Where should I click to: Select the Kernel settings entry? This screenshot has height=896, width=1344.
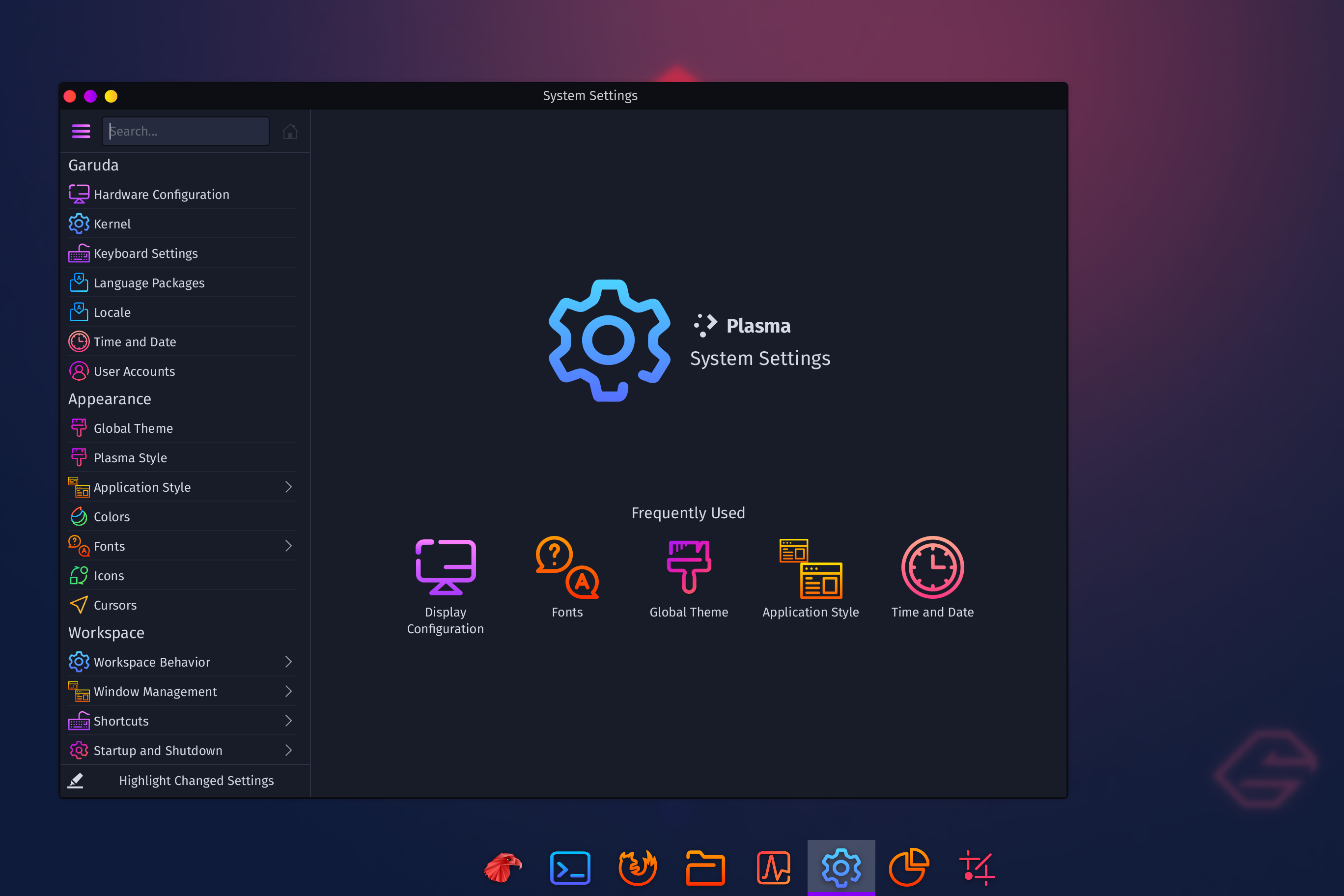point(182,224)
